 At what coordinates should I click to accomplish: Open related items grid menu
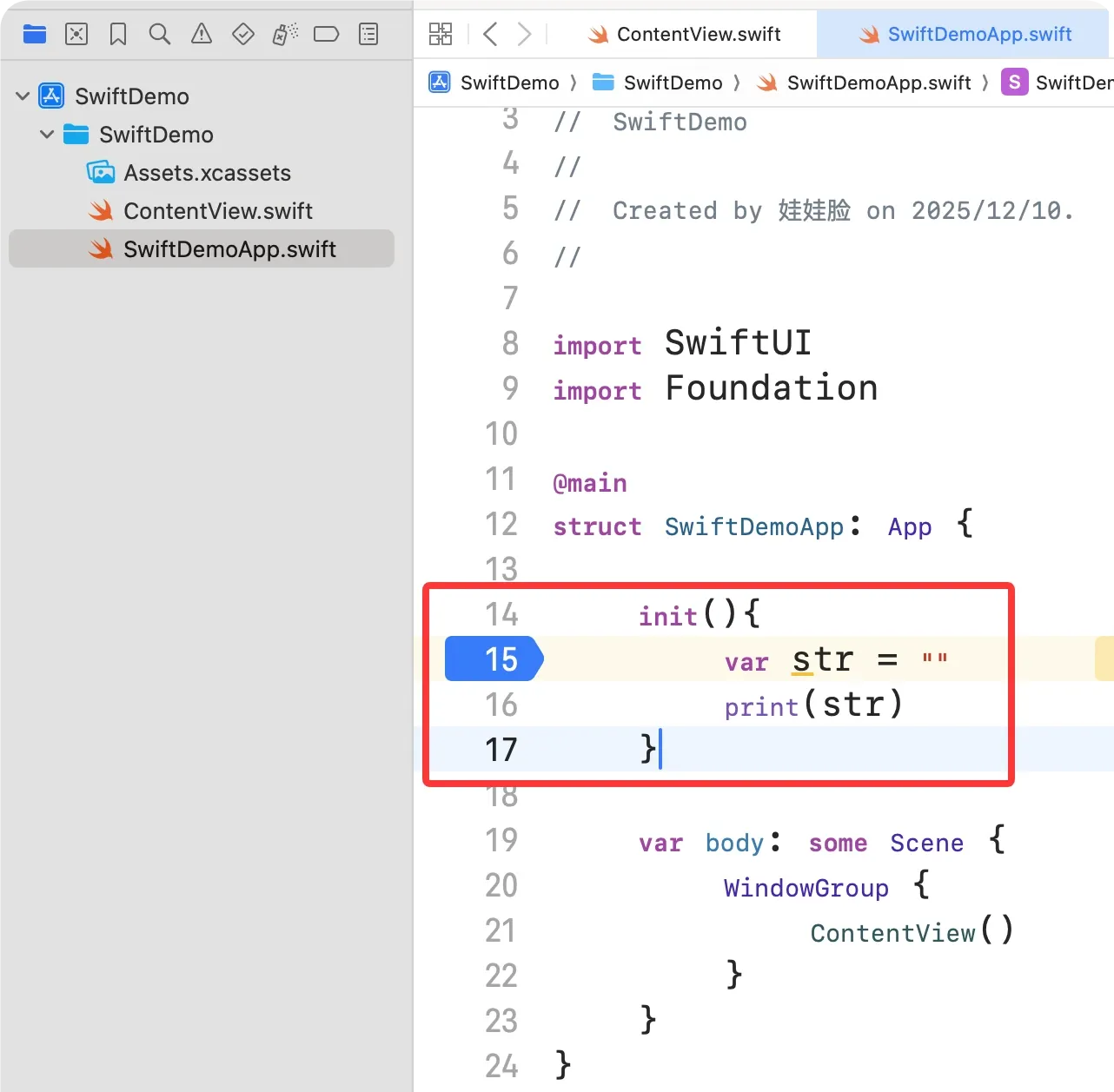click(441, 34)
